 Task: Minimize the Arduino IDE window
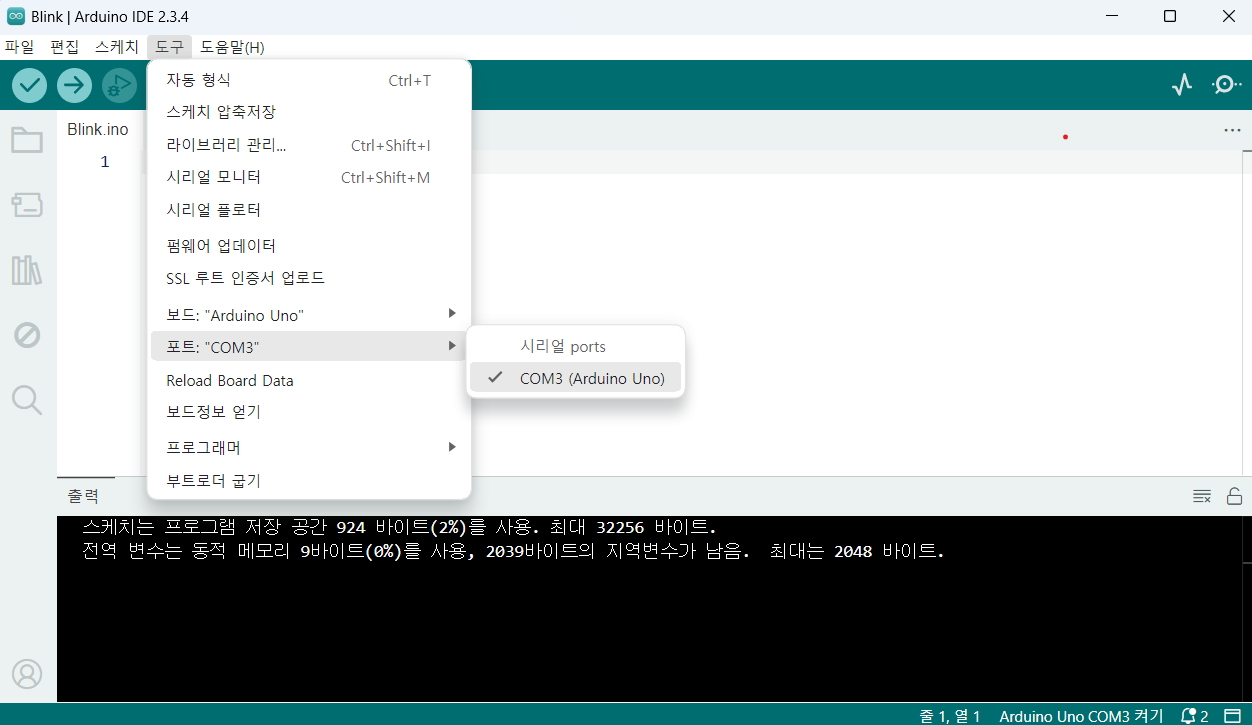[x=1111, y=16]
